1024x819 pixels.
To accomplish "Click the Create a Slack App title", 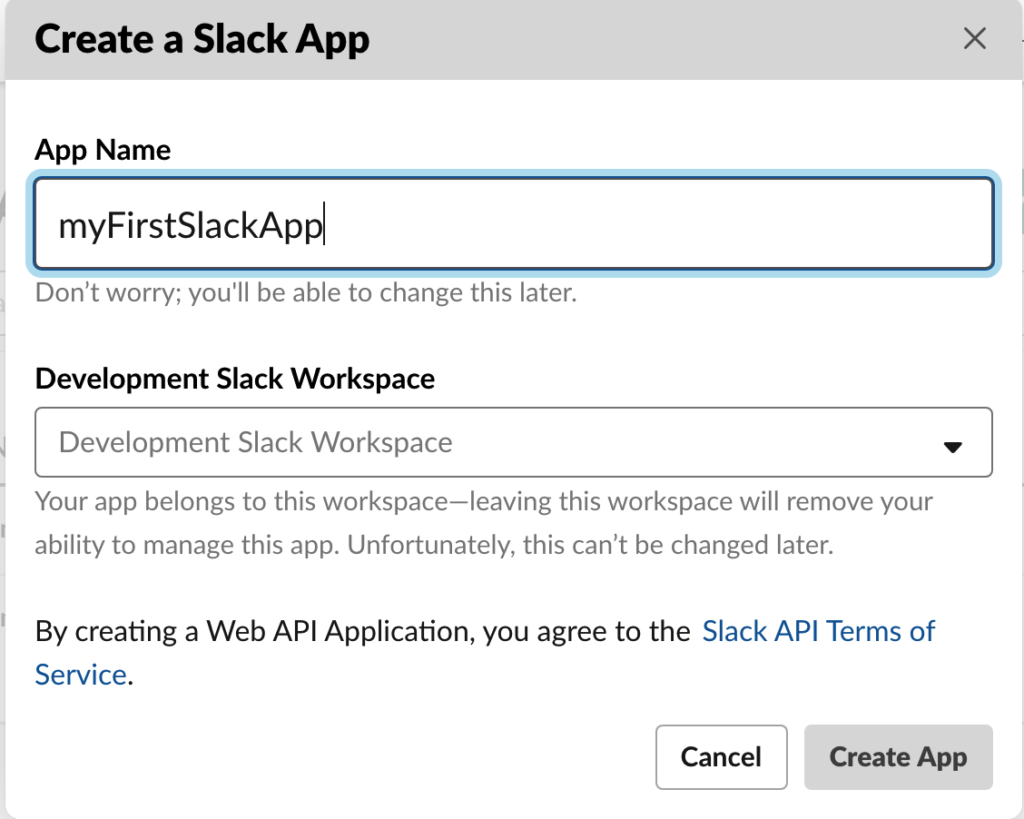I will [x=202, y=40].
